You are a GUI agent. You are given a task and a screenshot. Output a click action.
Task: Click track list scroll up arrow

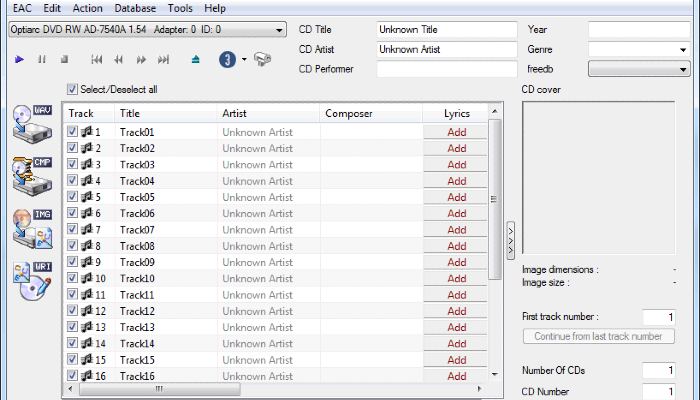[x=494, y=111]
